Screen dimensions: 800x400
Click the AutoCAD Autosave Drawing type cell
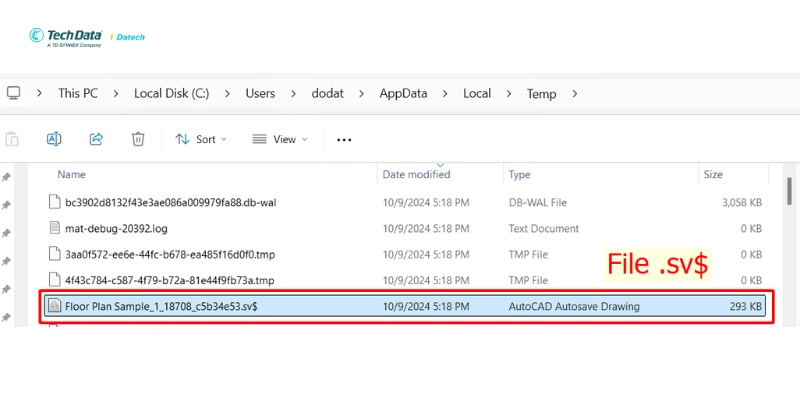click(x=574, y=307)
